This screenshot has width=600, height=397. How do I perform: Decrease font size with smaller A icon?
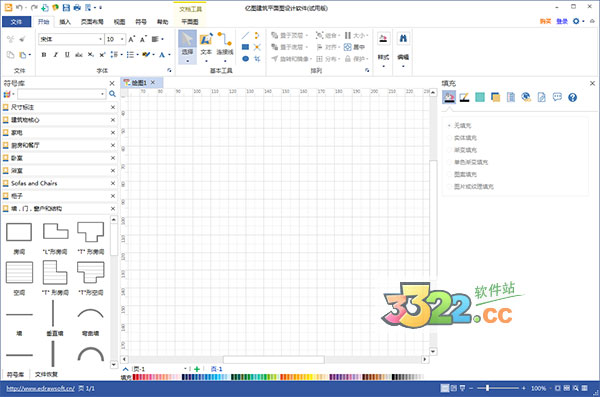pyautogui.click(x=143, y=39)
